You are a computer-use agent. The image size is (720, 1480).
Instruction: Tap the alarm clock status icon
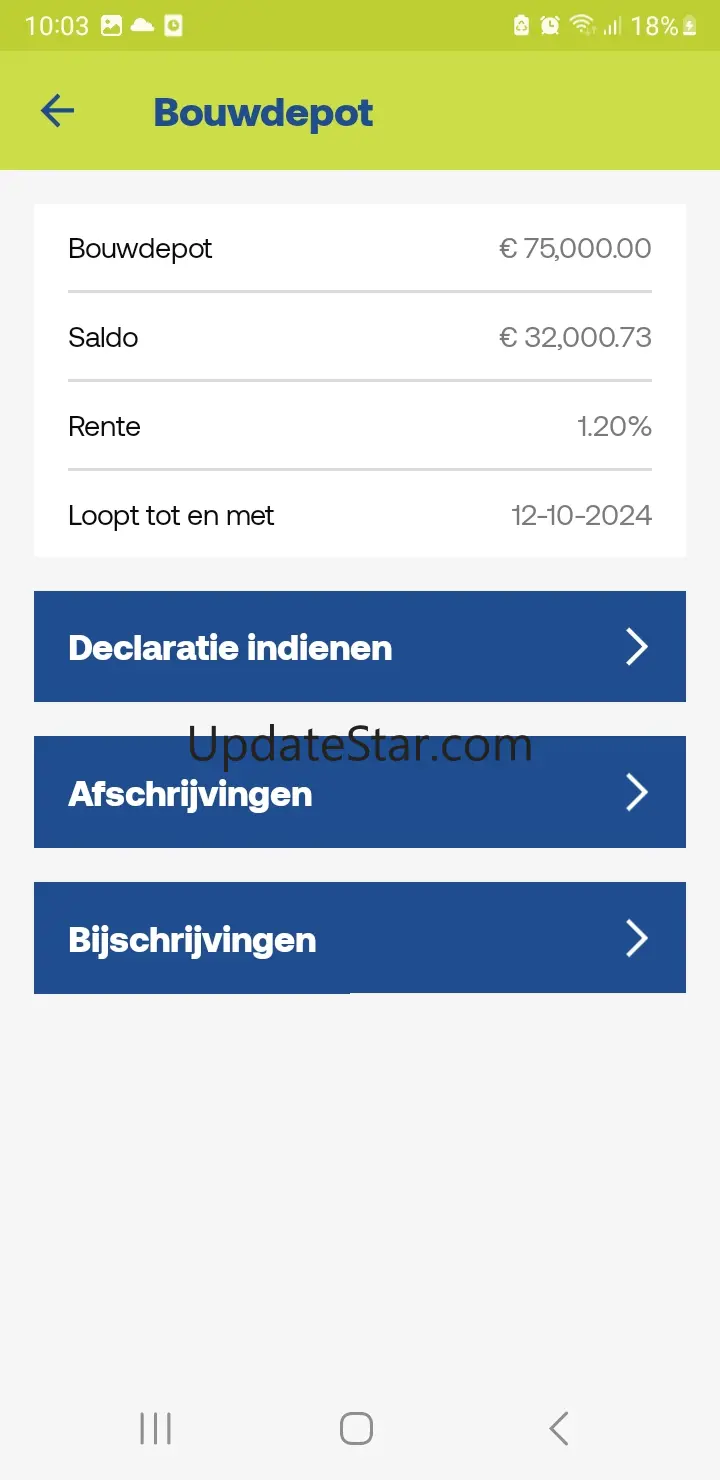[x=550, y=26]
